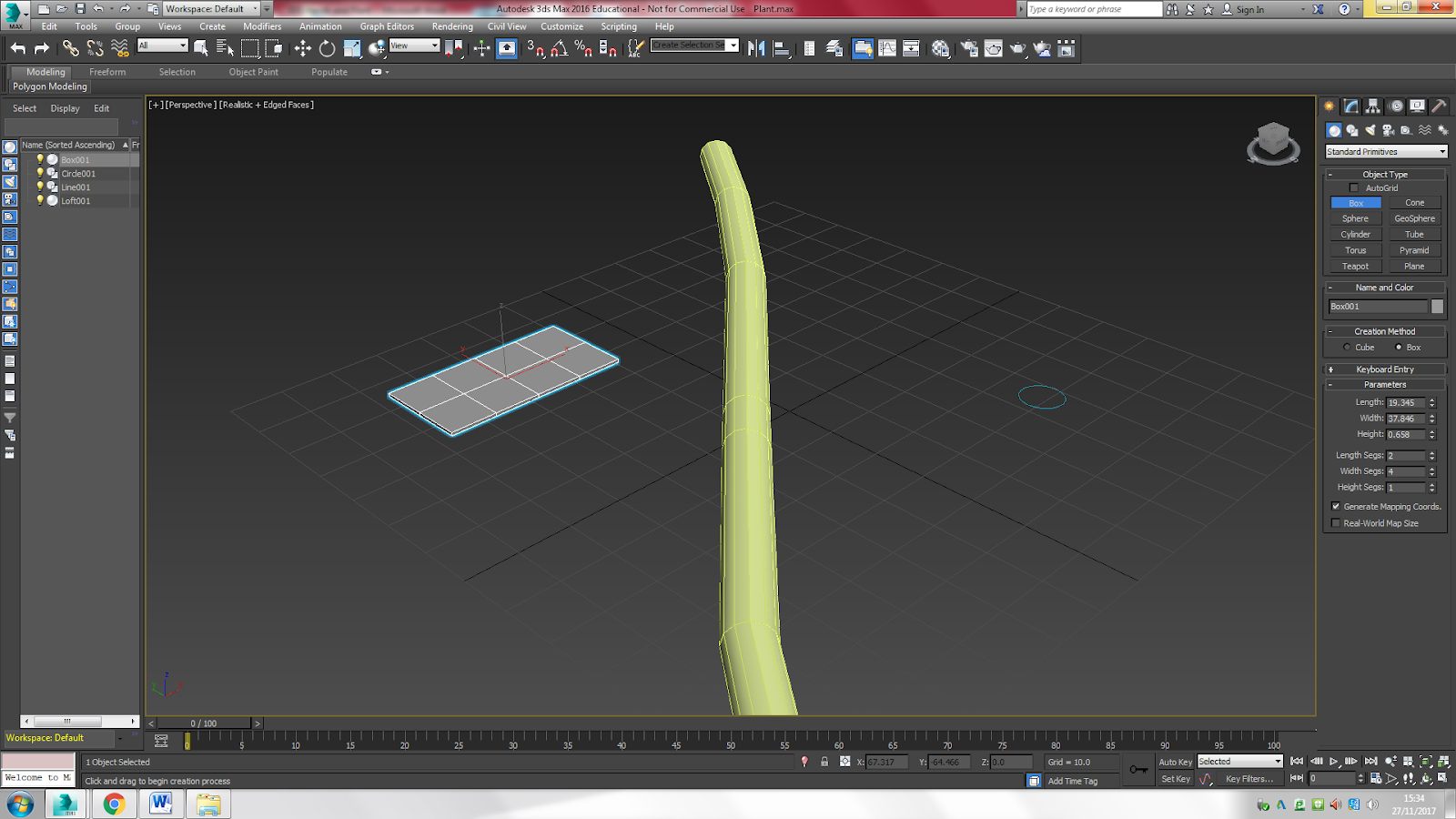Activate the Select and Scale tool

click(x=351, y=48)
